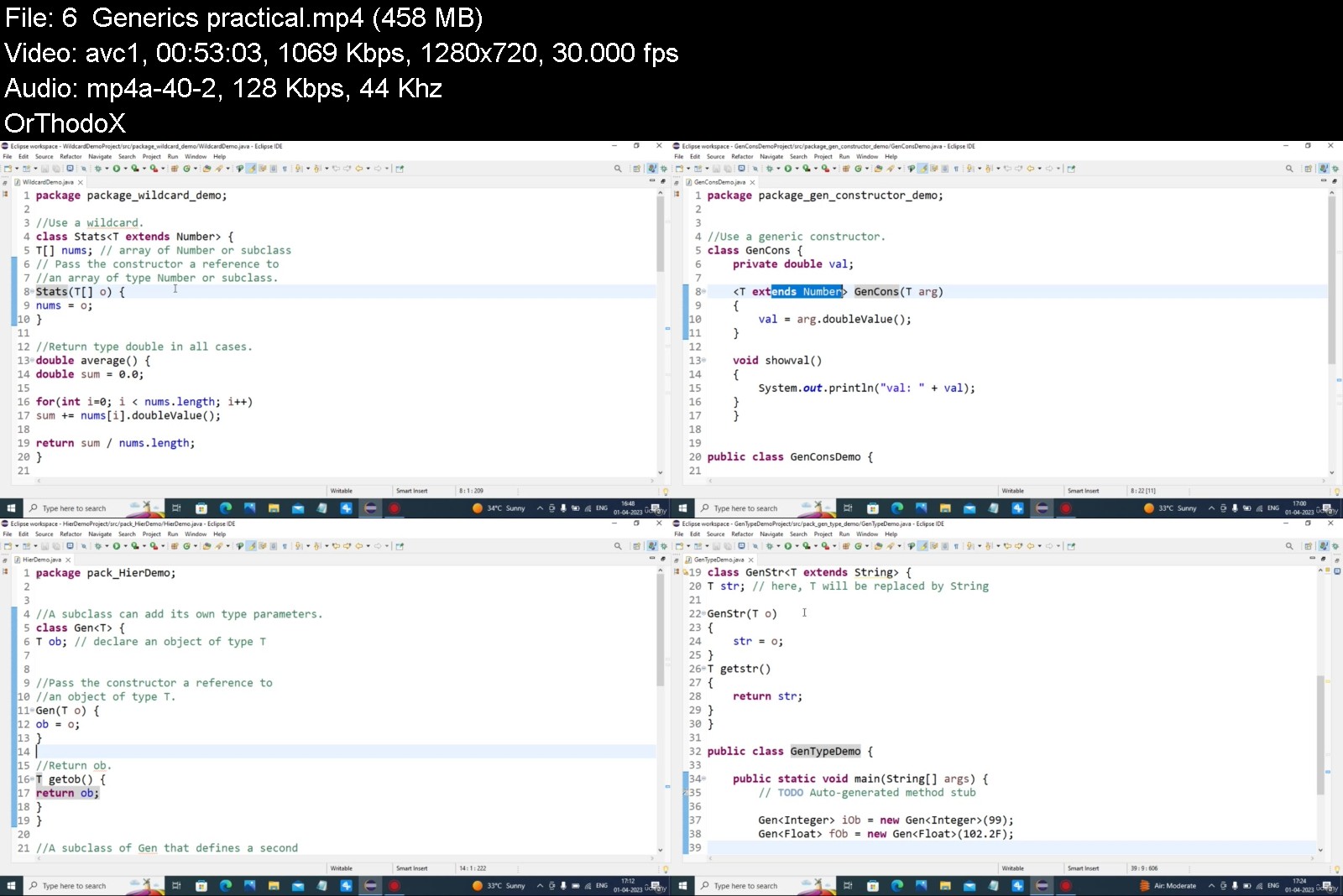Image resolution: width=1343 pixels, height=896 pixels.
Task: Click External Tools icon in GenConsDemo toolbar
Action: (825, 168)
